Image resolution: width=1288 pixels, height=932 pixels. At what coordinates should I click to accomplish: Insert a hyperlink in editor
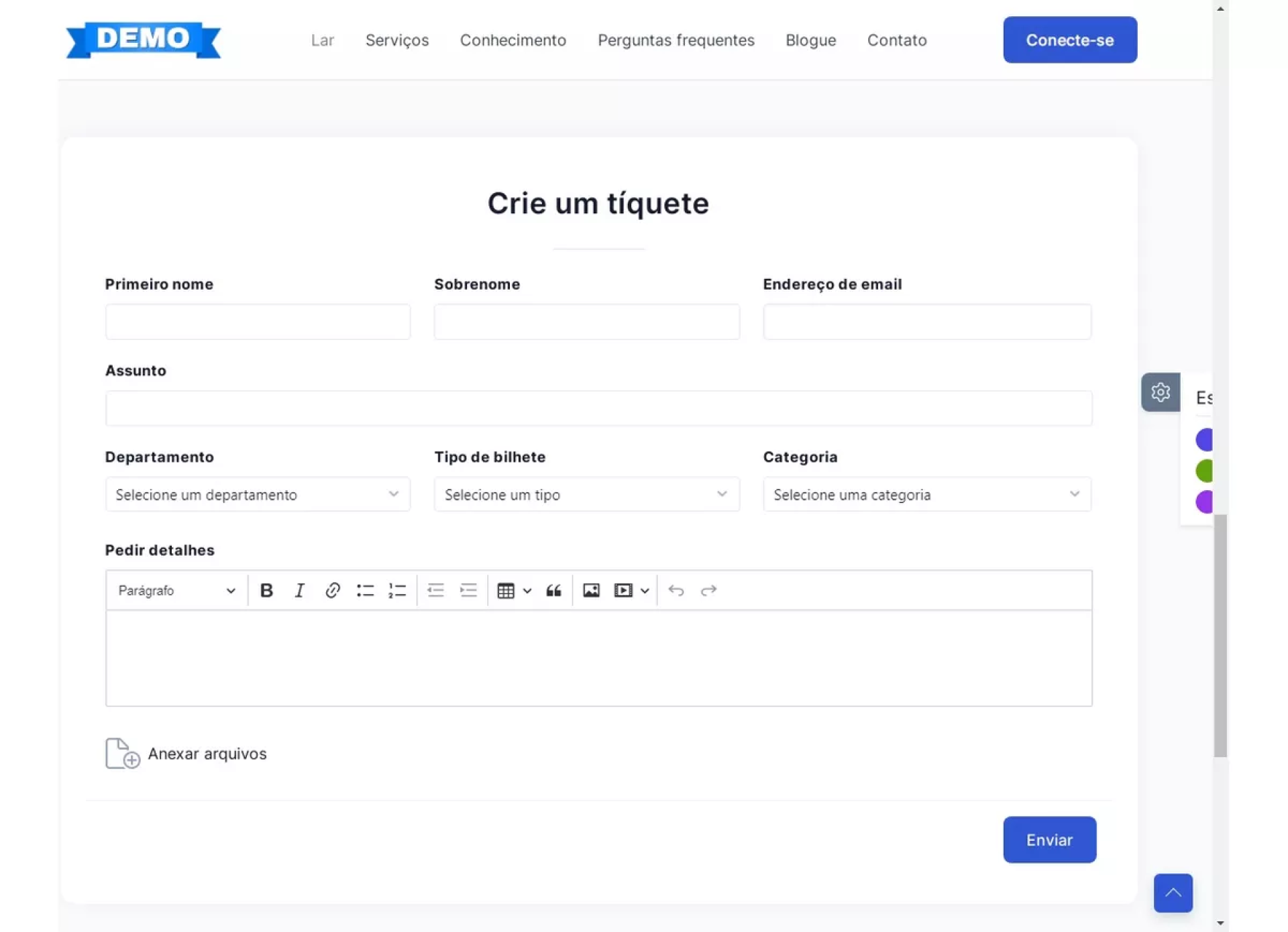(332, 591)
